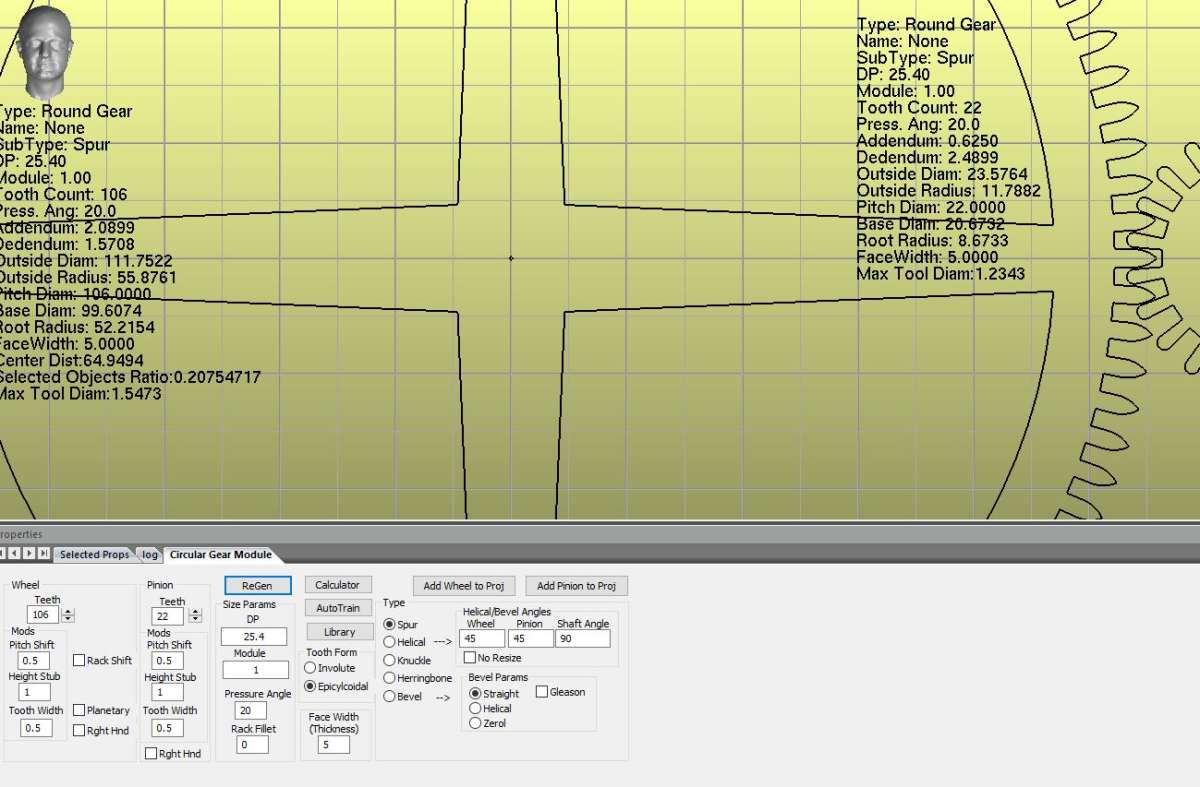The height and width of the screenshot is (787, 1200).
Task: Choose Knuckle gear type
Action: 390,660
